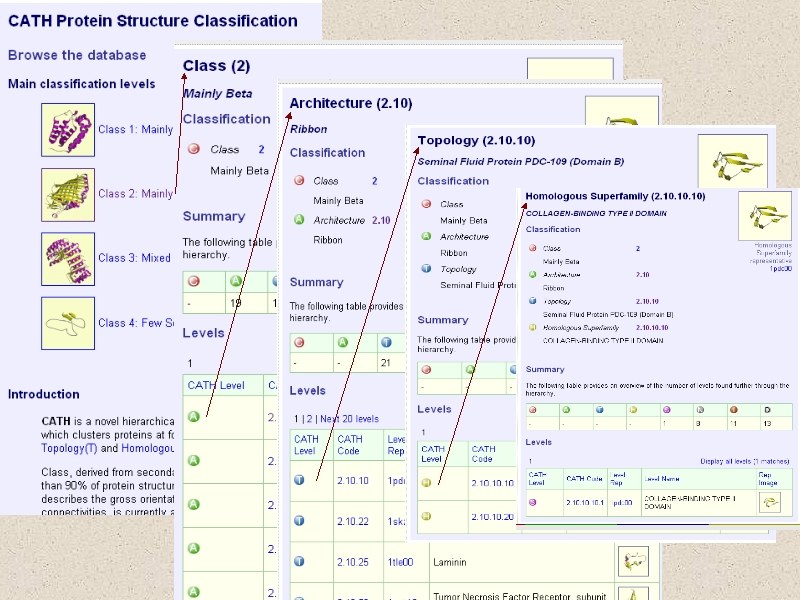Click the Class 2 protein structure thumbnail

click(x=68, y=195)
